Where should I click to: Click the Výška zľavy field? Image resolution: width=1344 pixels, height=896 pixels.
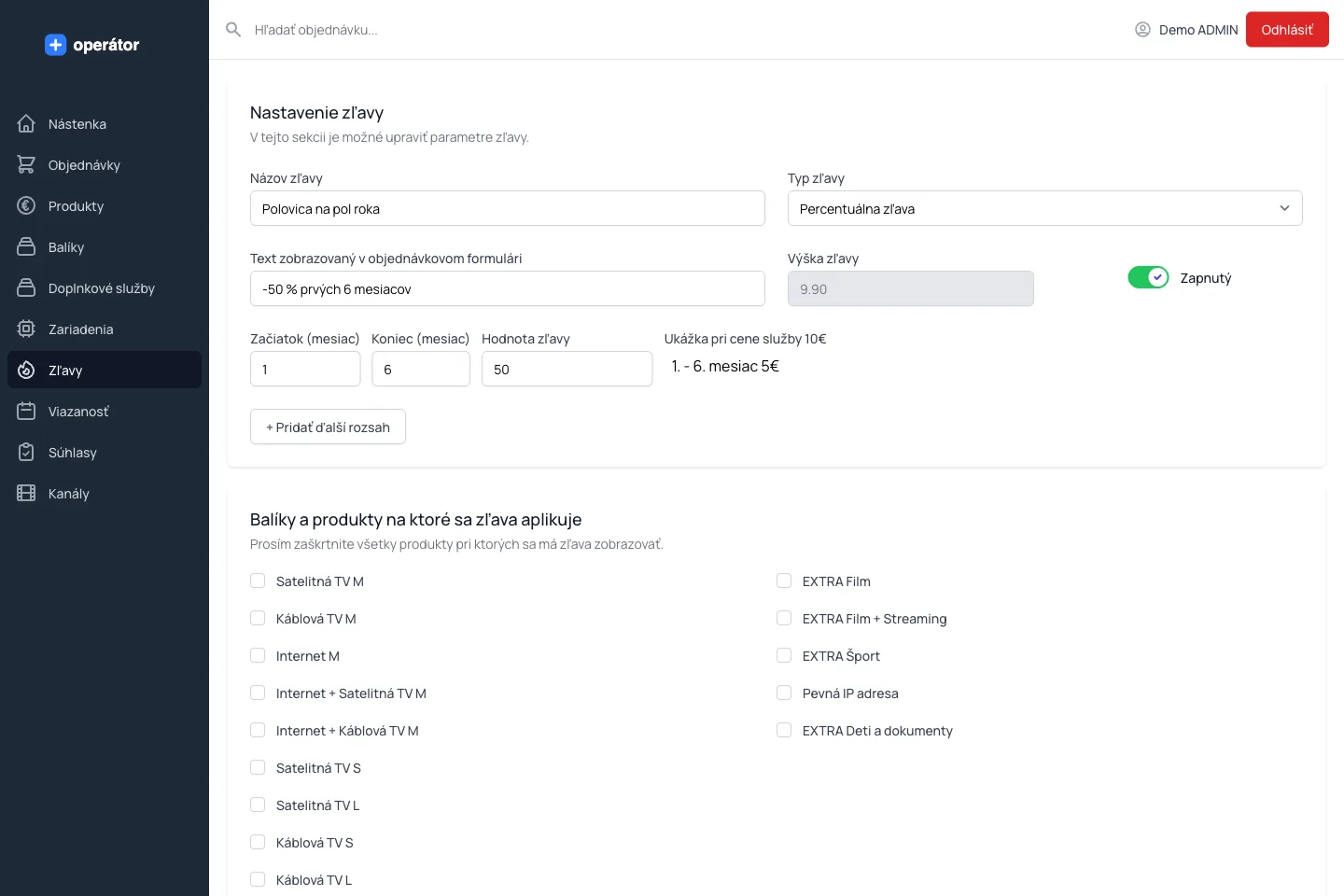pos(911,288)
